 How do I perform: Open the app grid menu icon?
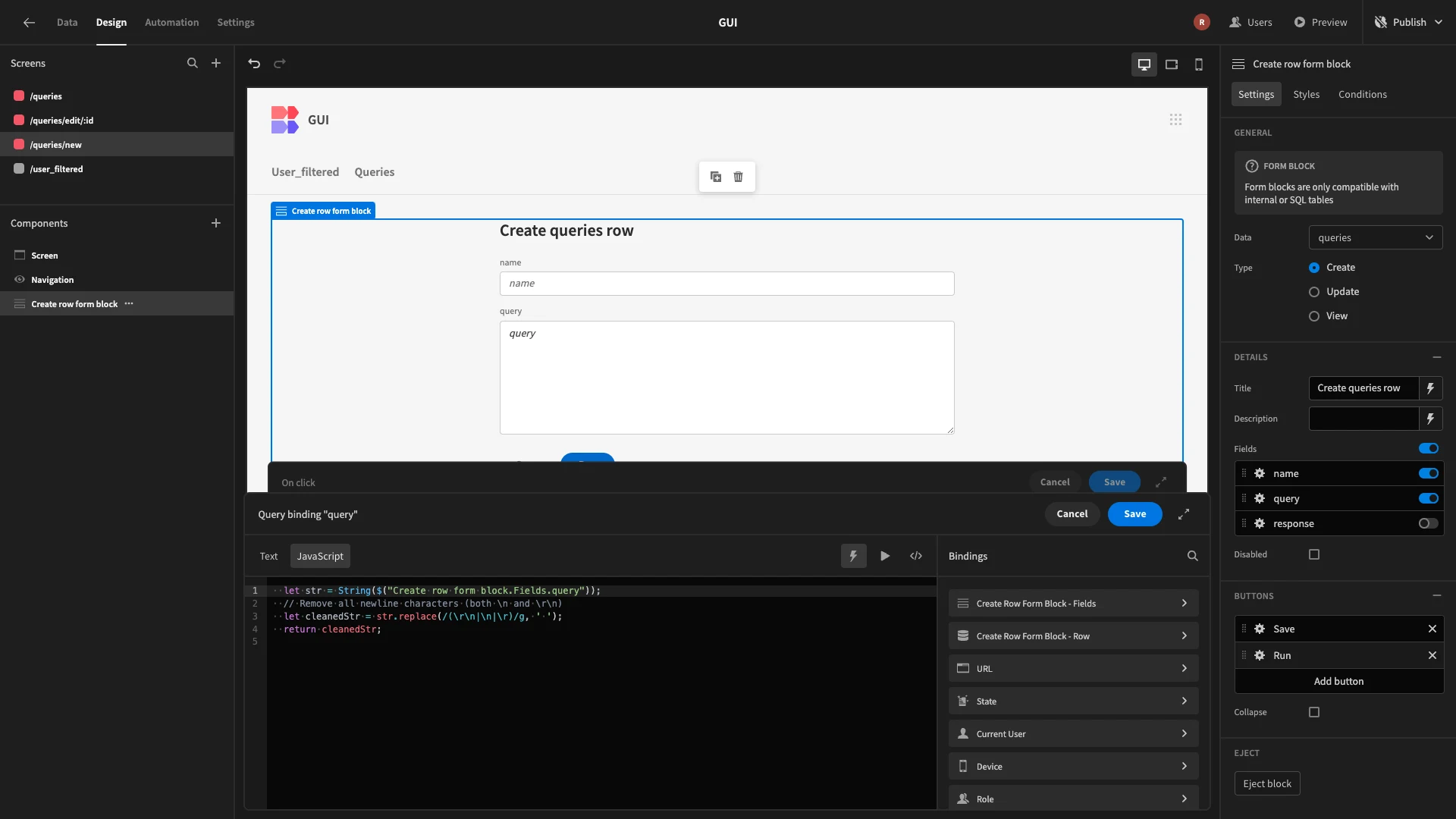[x=1175, y=120]
